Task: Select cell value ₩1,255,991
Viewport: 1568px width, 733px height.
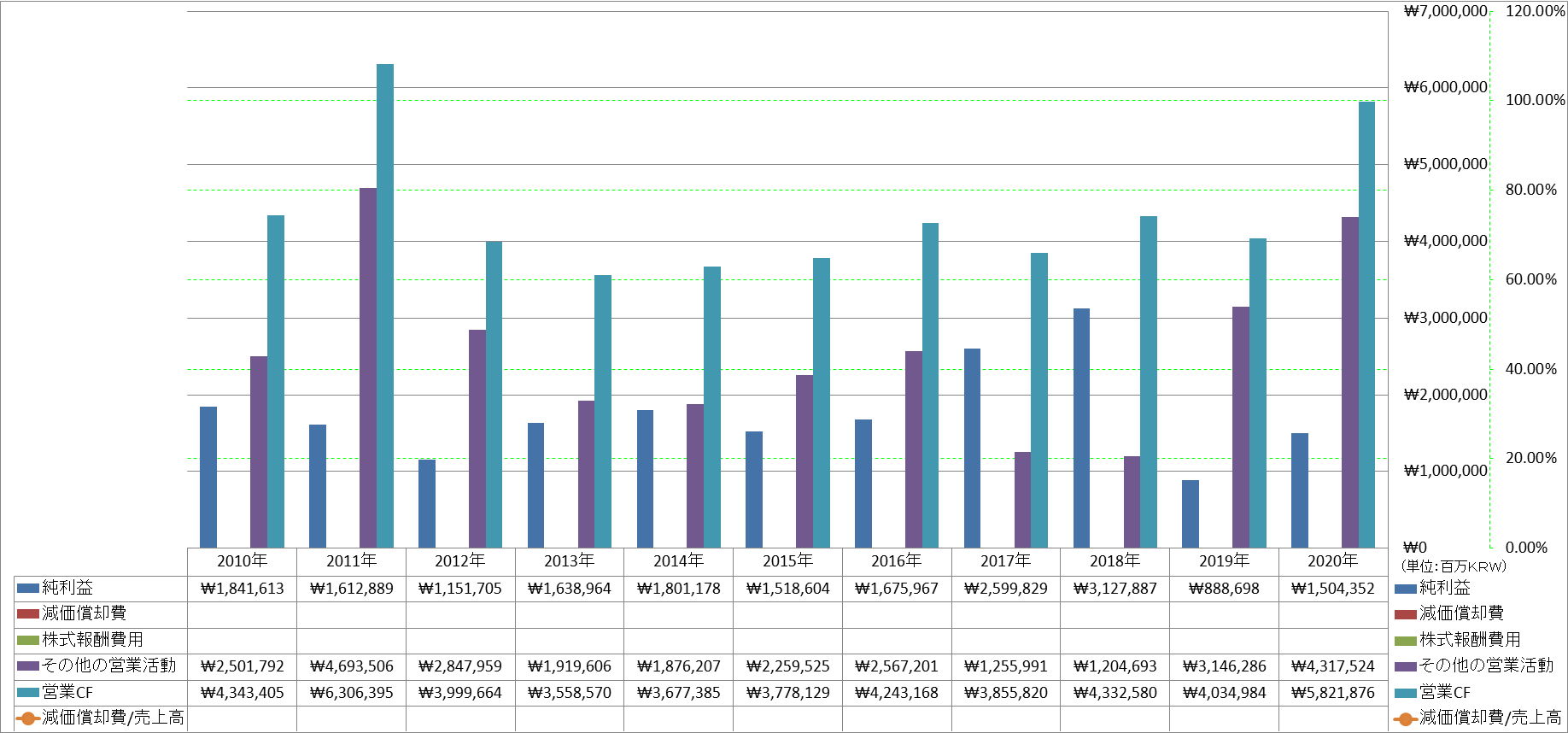Action: pyautogui.click(x=1005, y=666)
